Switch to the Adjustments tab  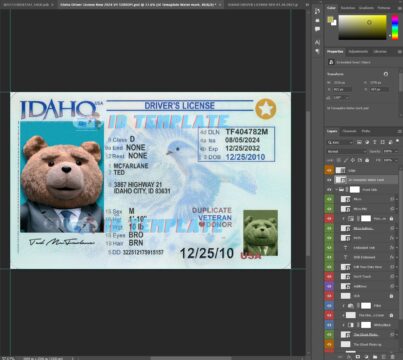click(x=358, y=52)
